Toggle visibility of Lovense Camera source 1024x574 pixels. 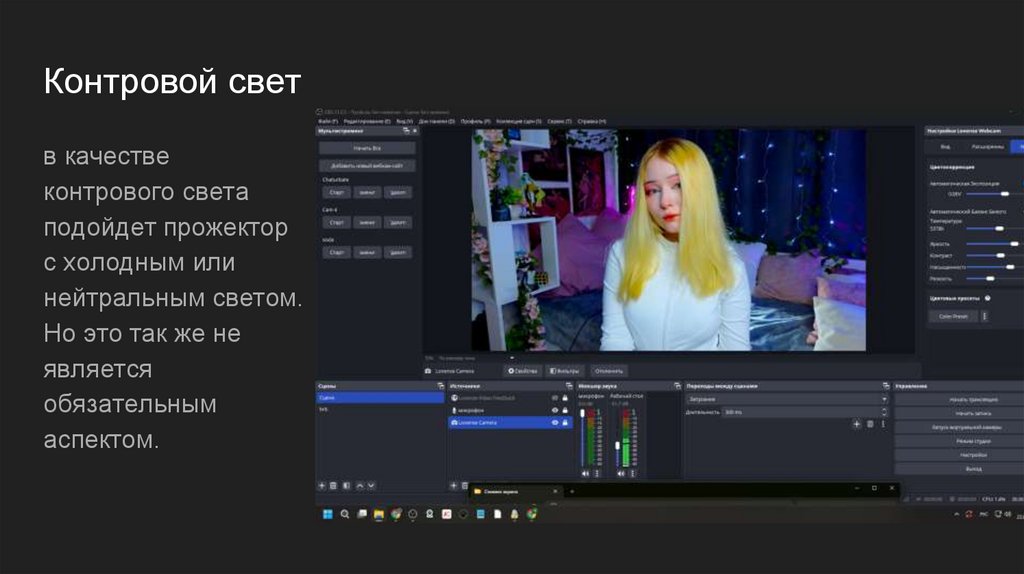pyautogui.click(x=555, y=423)
